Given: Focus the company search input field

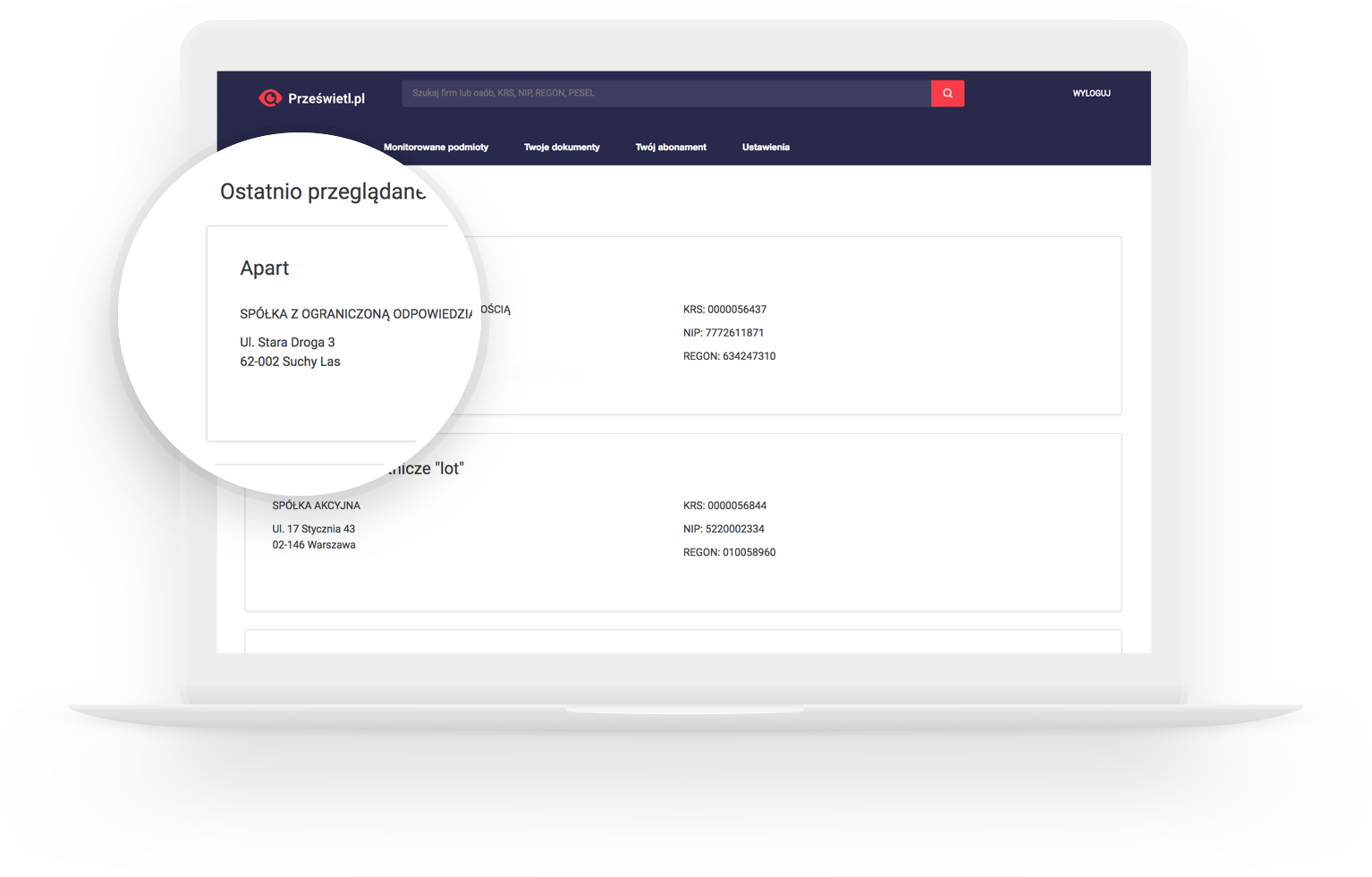Looking at the screenshot, I should point(665,93).
